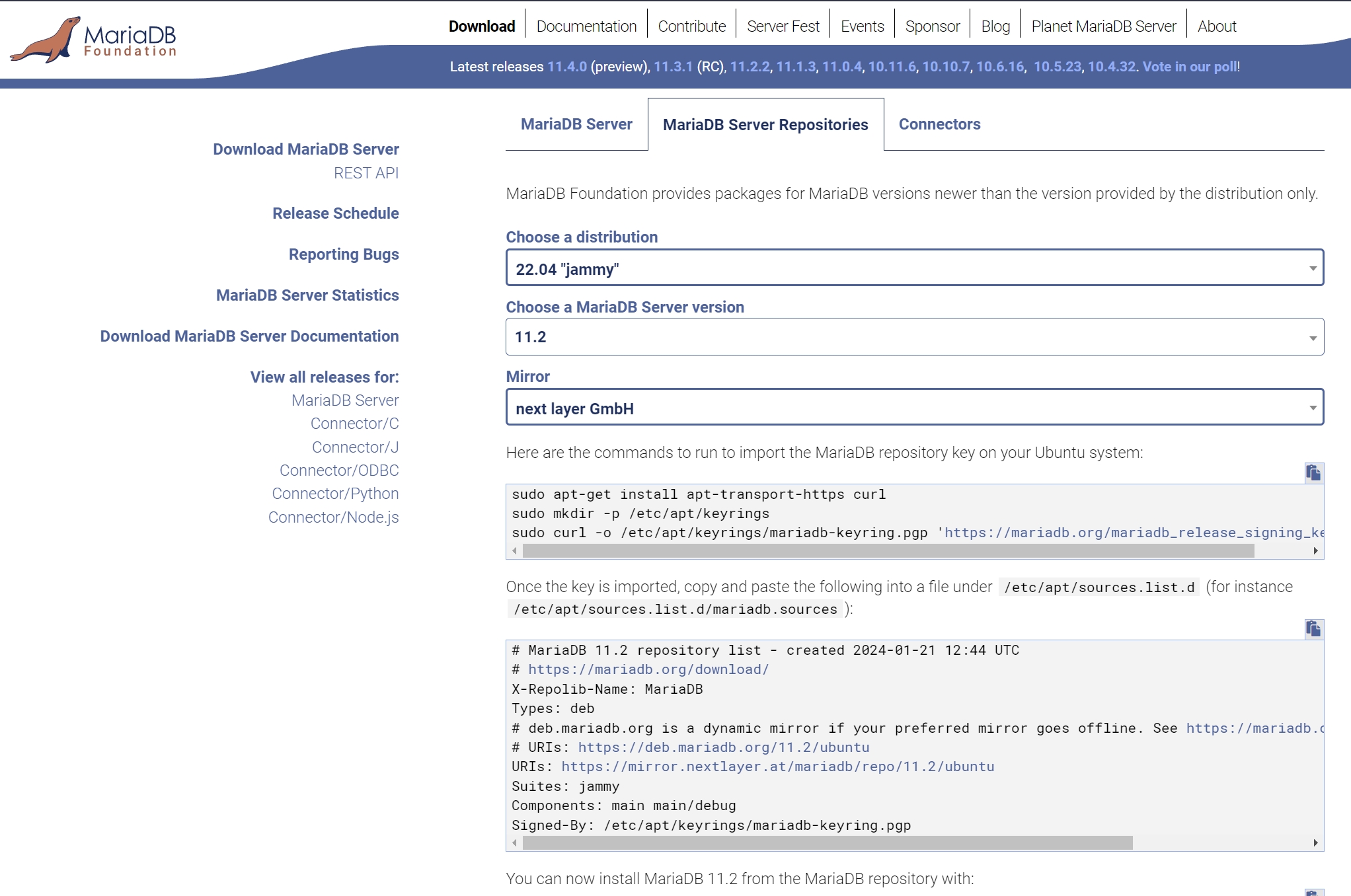The image size is (1351, 896).
Task: Click the mirror.nextlayer.at repo URI link
Action: click(778, 766)
